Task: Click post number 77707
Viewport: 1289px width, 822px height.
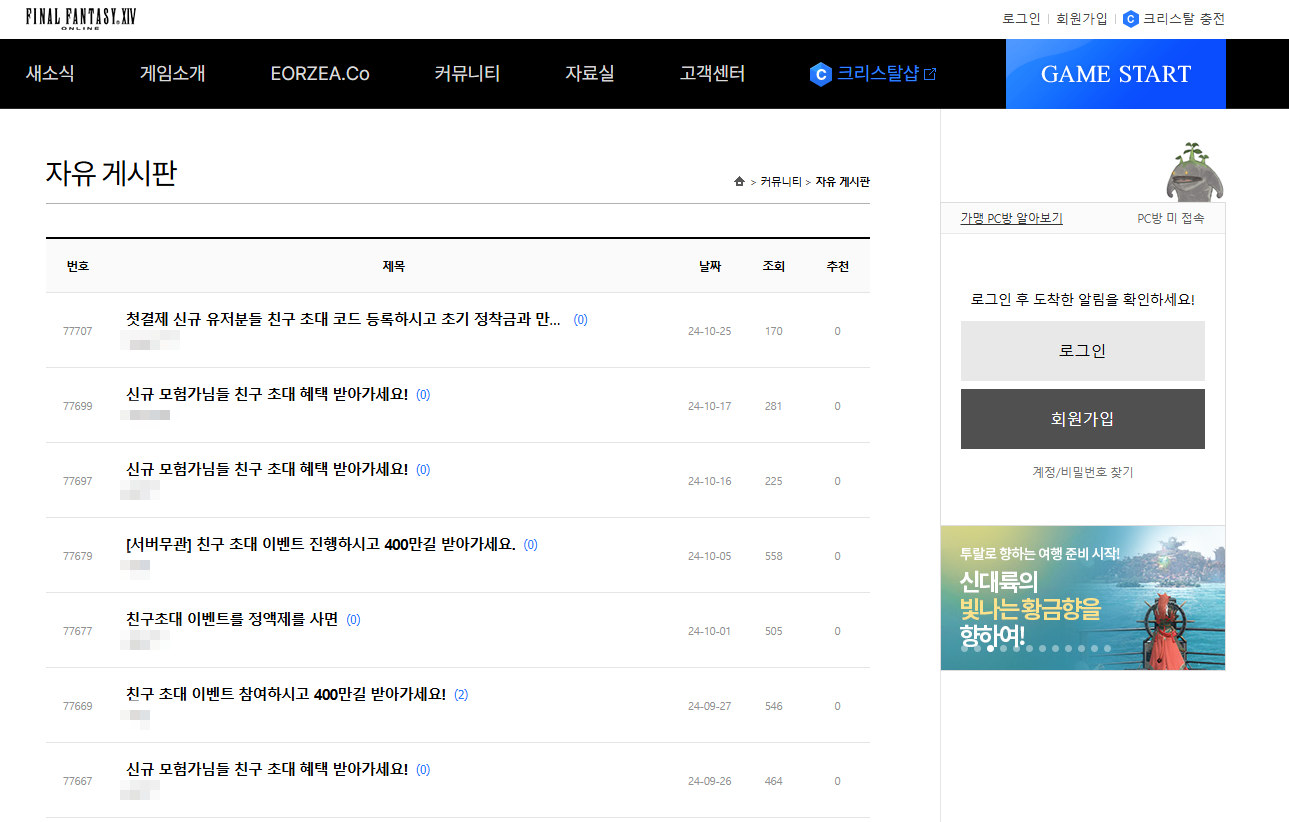Action: click(x=77, y=331)
